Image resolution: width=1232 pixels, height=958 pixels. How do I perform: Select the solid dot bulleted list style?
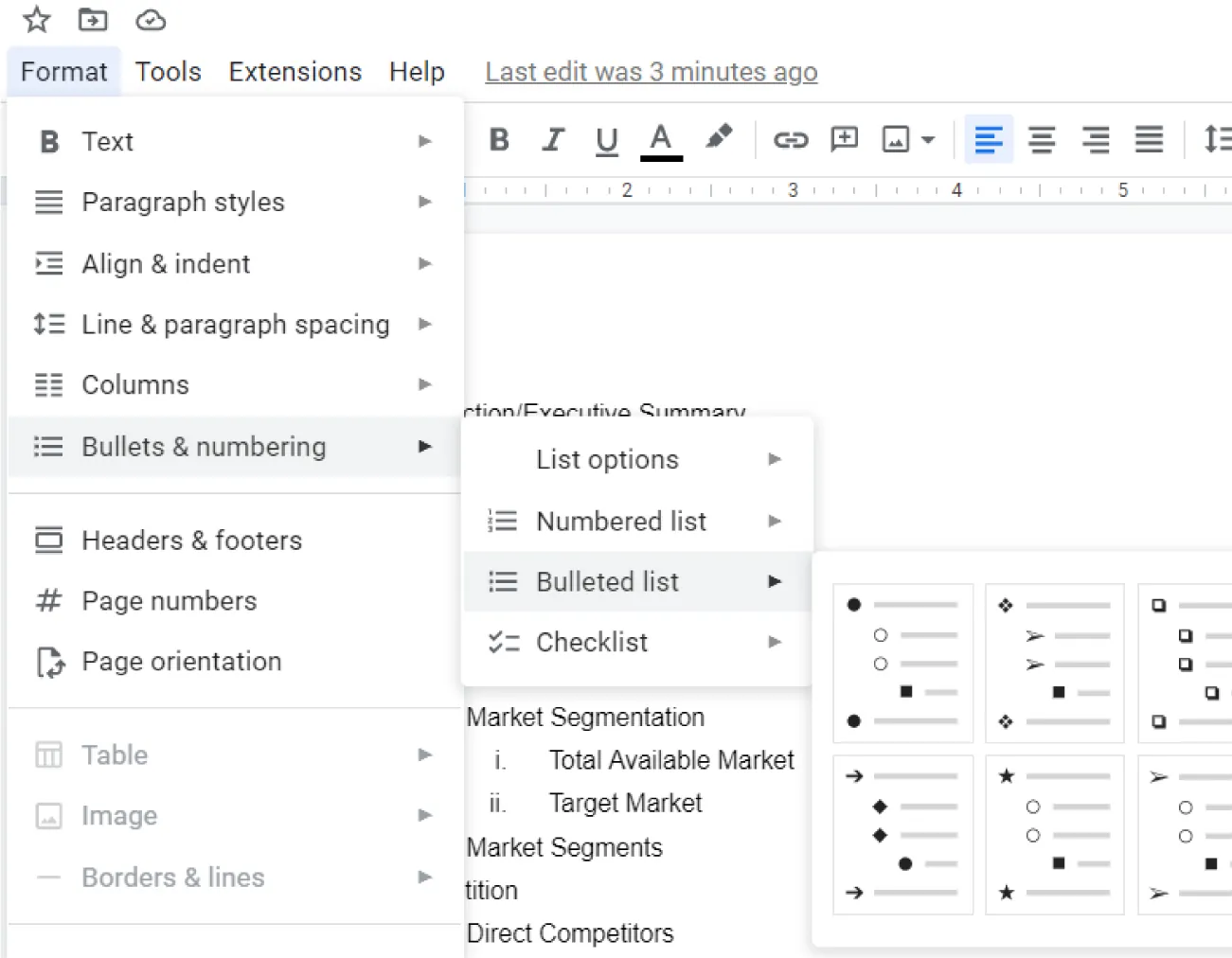click(x=902, y=662)
